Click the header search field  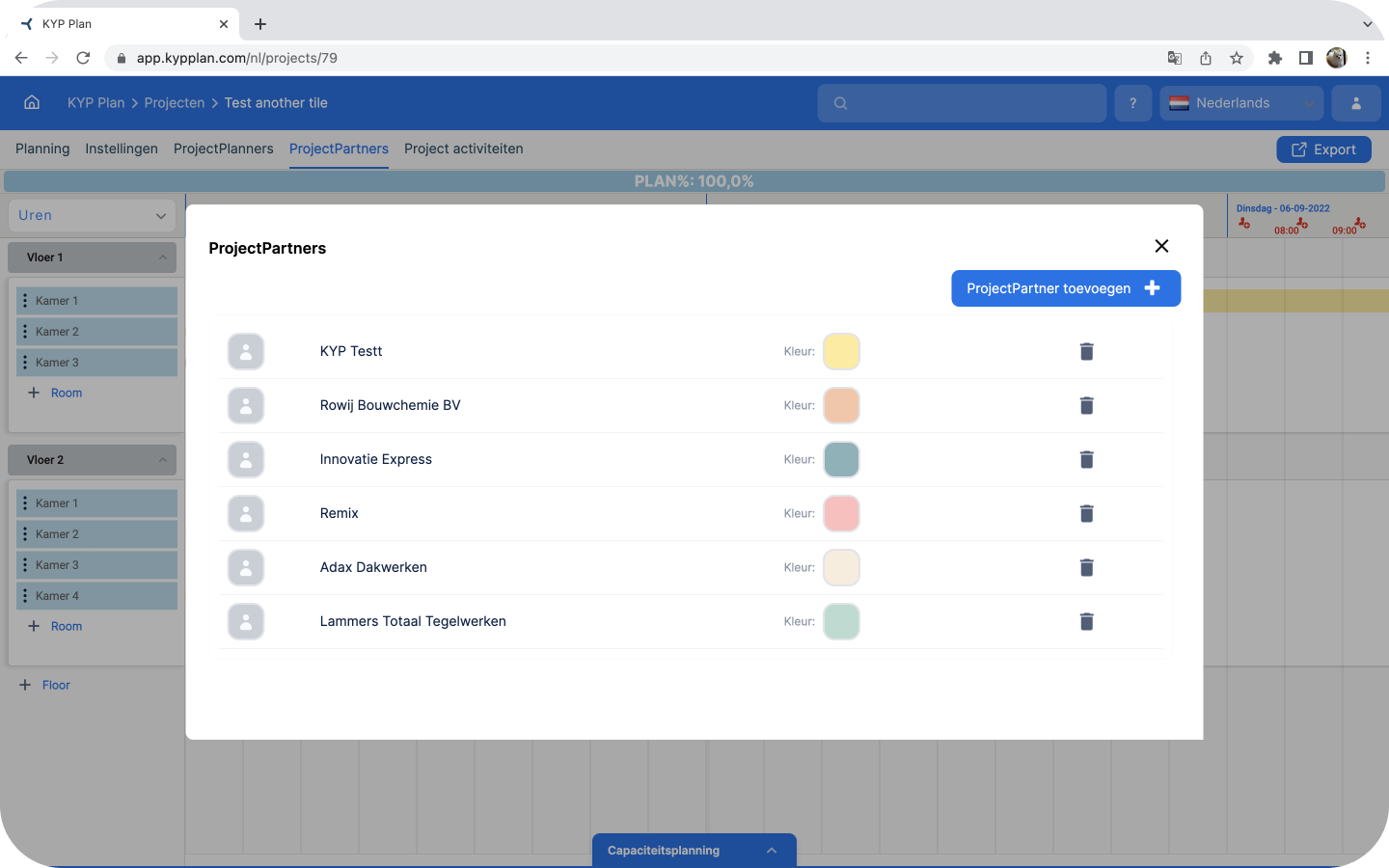coord(962,103)
